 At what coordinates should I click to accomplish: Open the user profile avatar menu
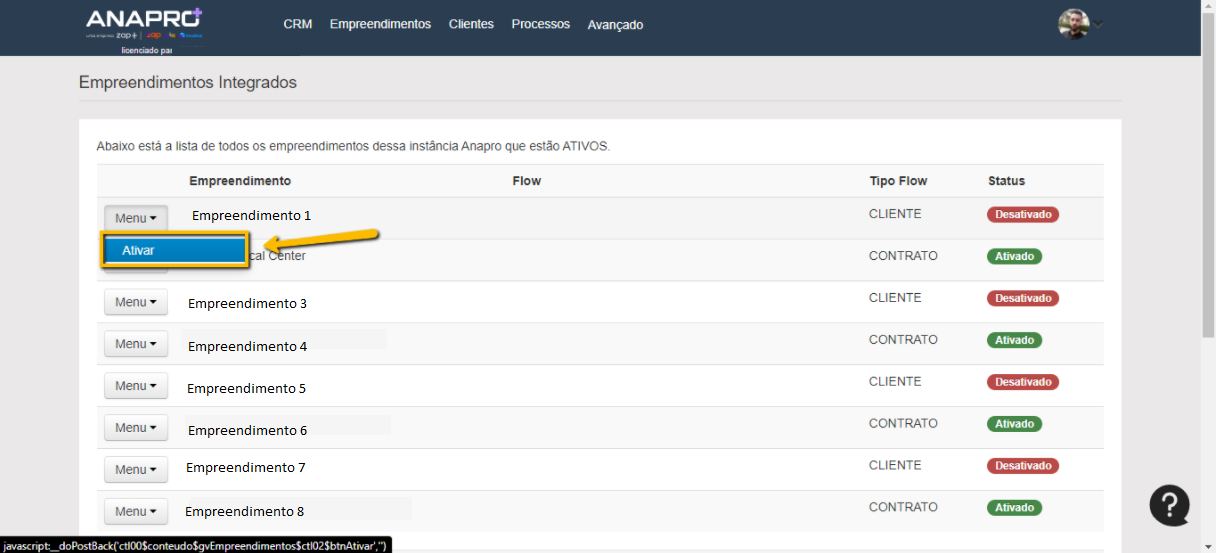(1074, 24)
